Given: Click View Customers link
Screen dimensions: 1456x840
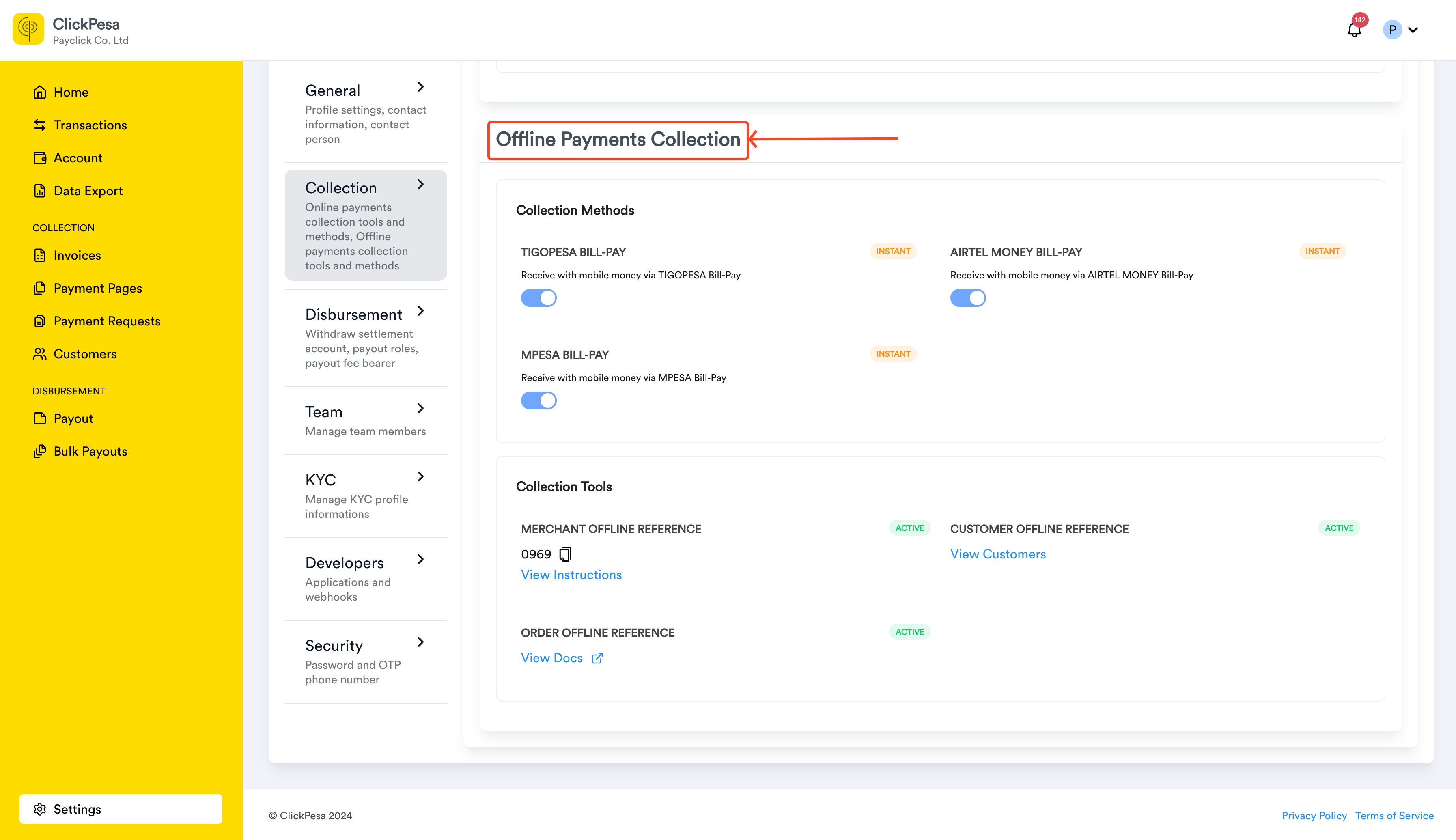Looking at the screenshot, I should coord(997,554).
